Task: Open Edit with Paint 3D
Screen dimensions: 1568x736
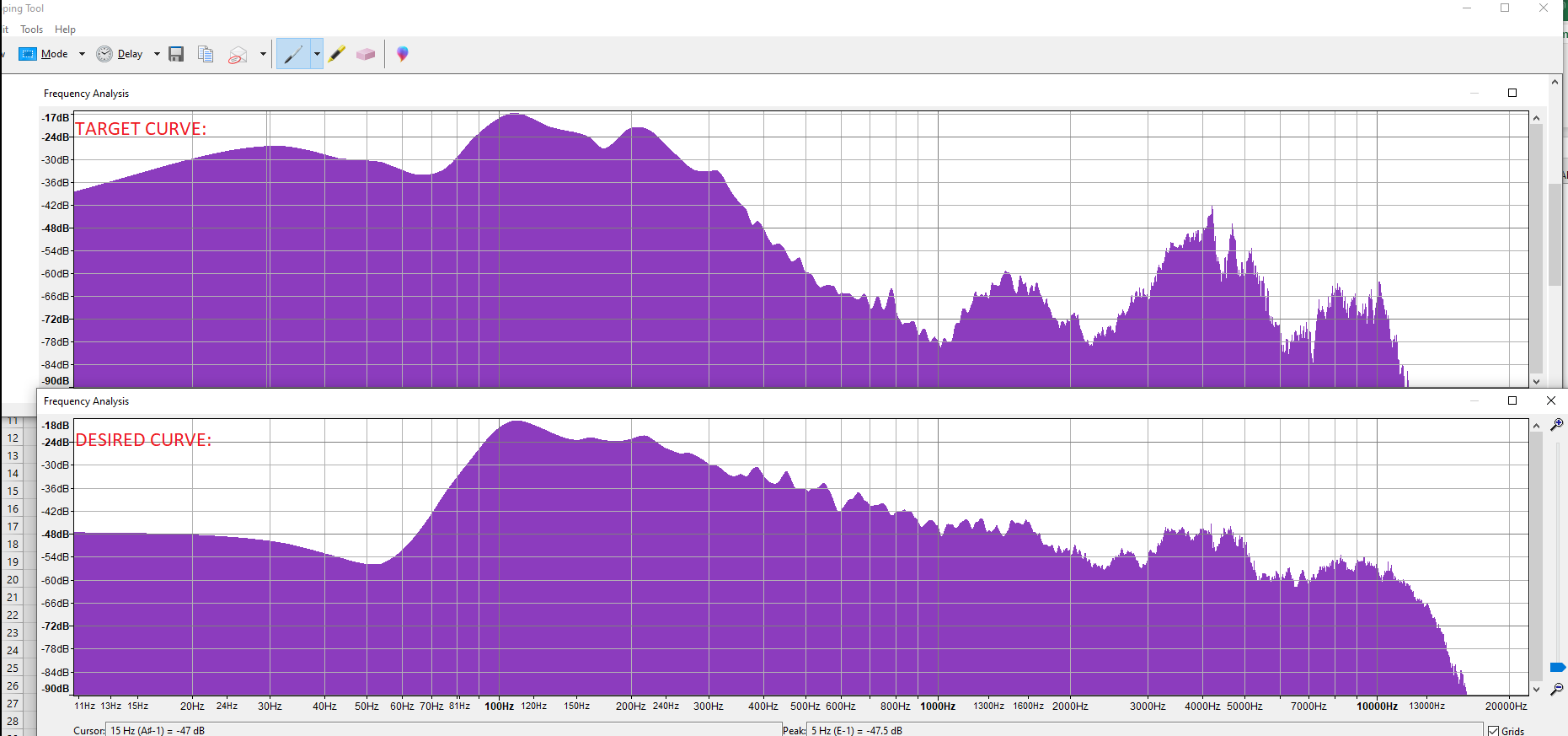Action: pyautogui.click(x=403, y=54)
